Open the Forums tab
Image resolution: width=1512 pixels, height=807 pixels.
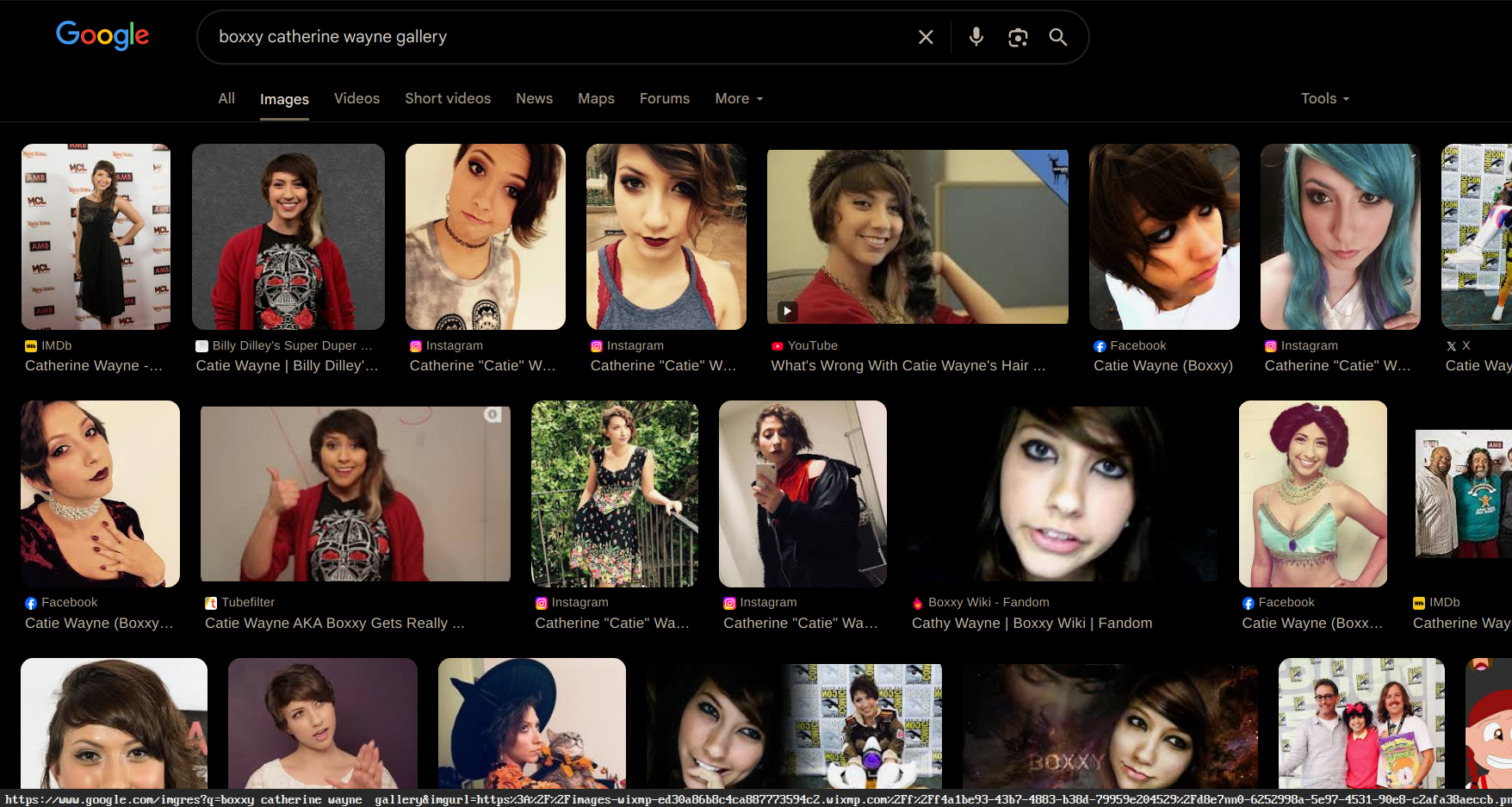point(665,98)
